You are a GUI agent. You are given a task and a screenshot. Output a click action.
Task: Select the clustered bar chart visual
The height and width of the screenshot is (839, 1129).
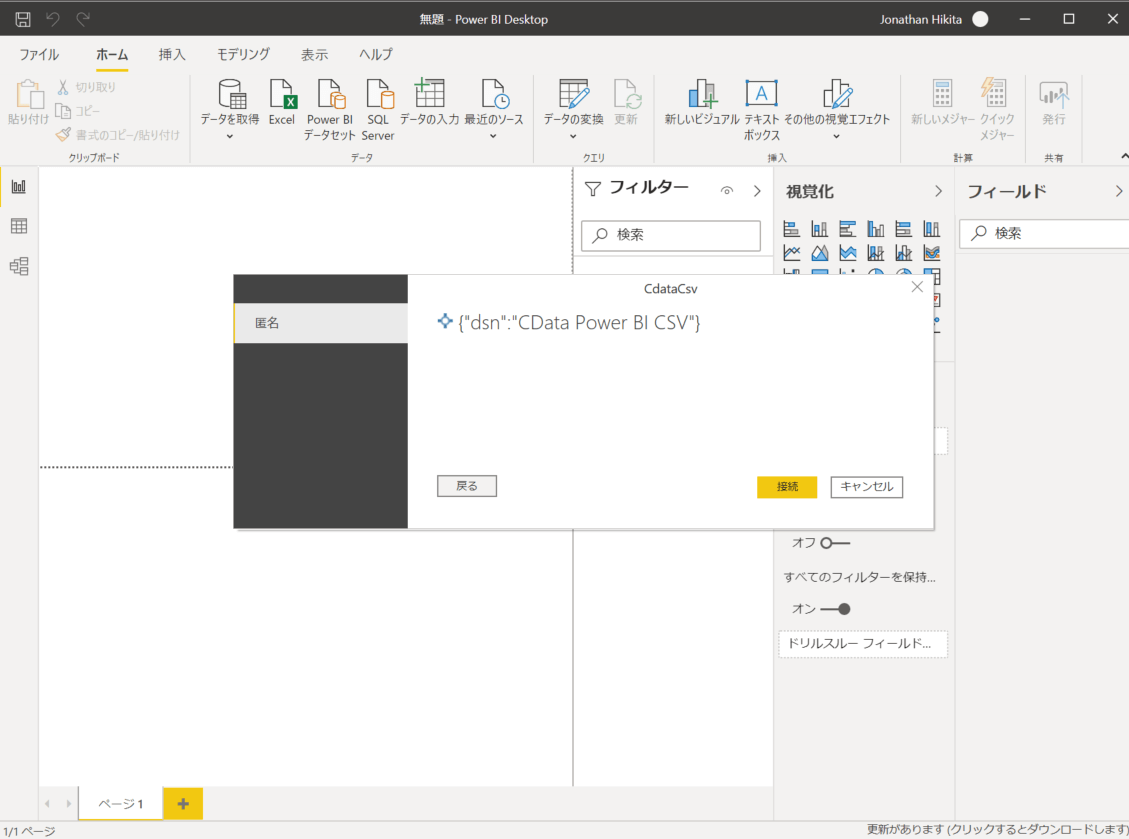[x=847, y=229]
